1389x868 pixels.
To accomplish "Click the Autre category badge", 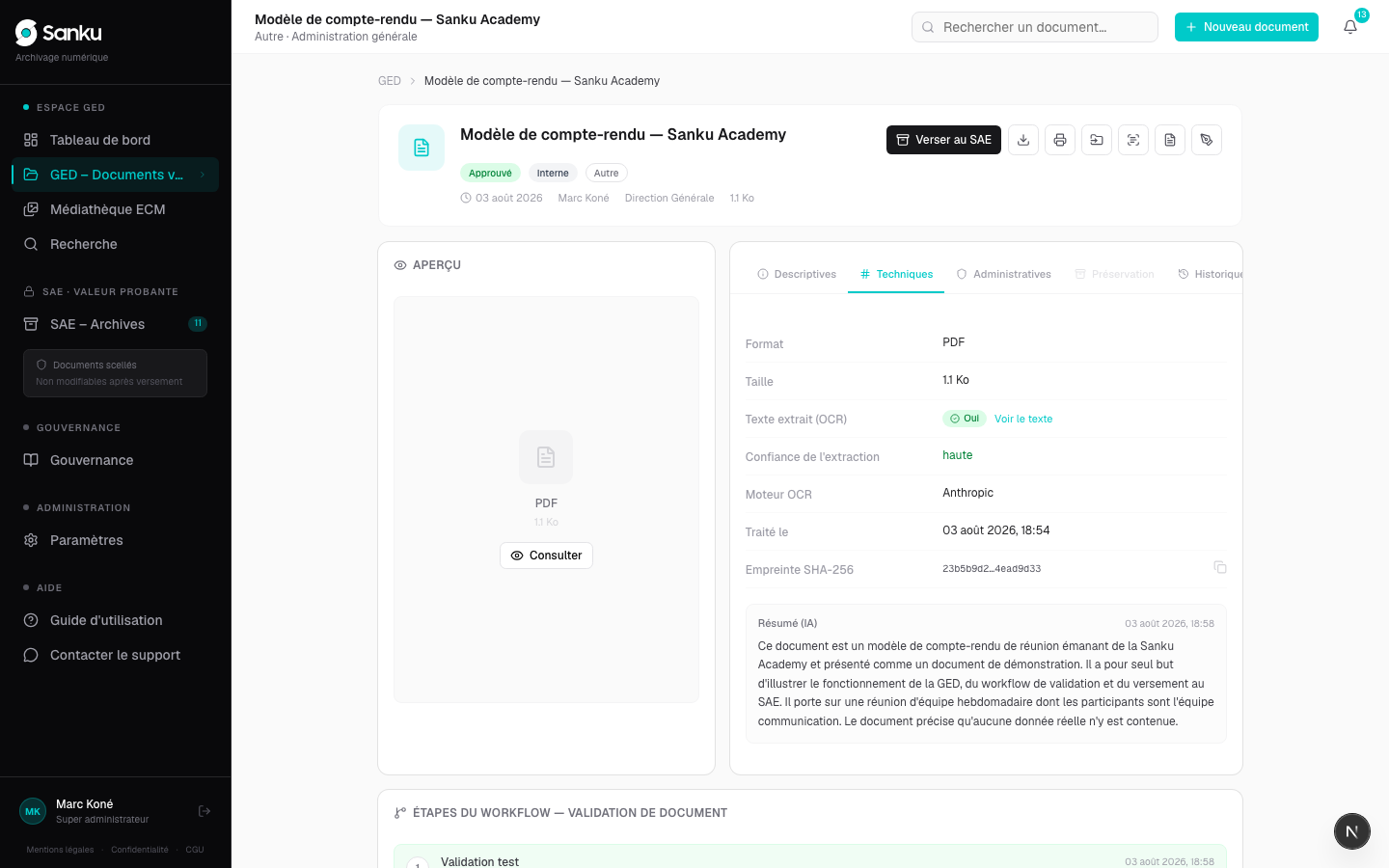I will coord(607,173).
